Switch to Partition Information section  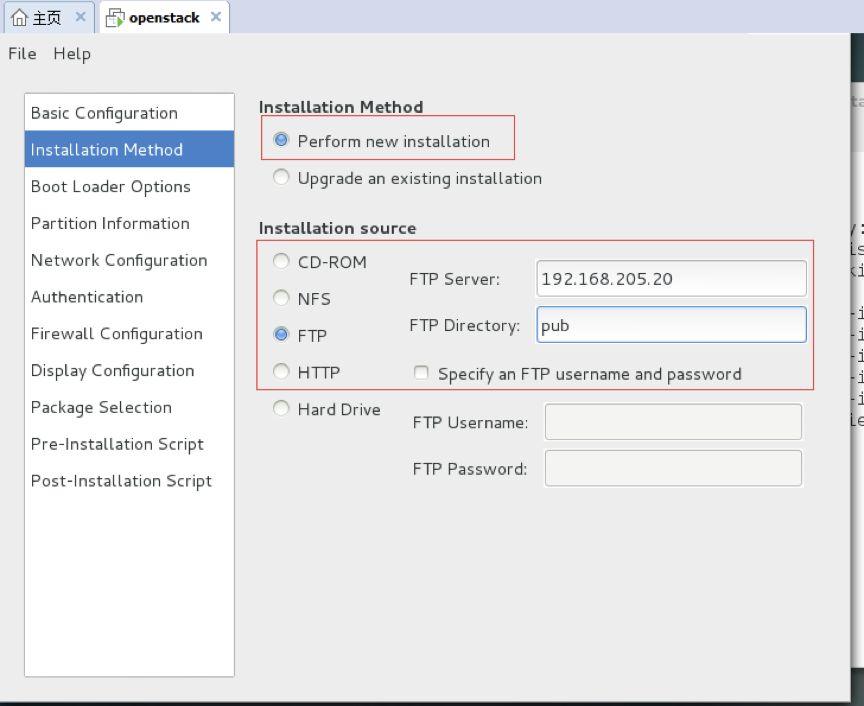click(x=110, y=224)
